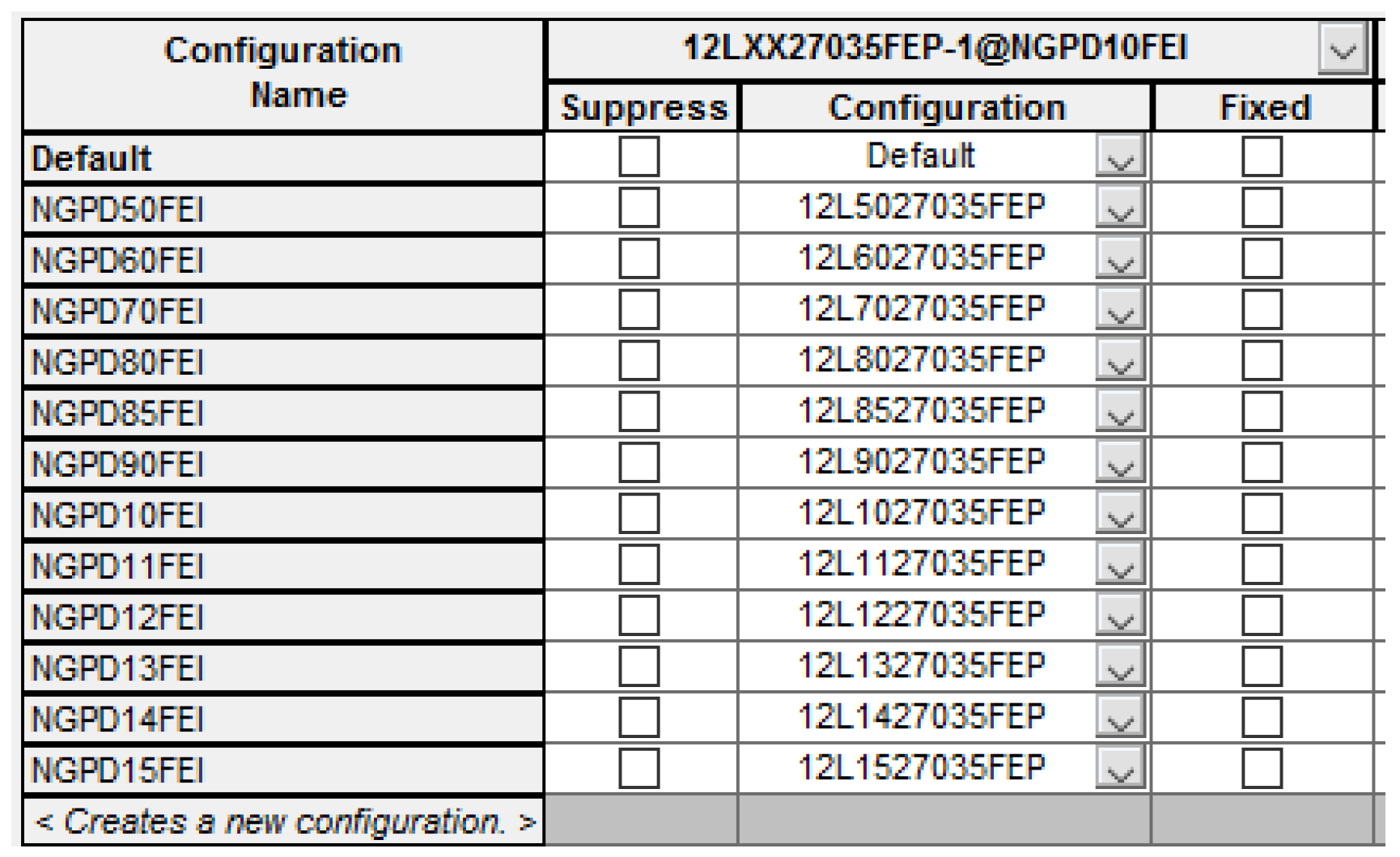Select the NGPD85FEI configuration name cell
1400x857 pixels.
point(283,414)
